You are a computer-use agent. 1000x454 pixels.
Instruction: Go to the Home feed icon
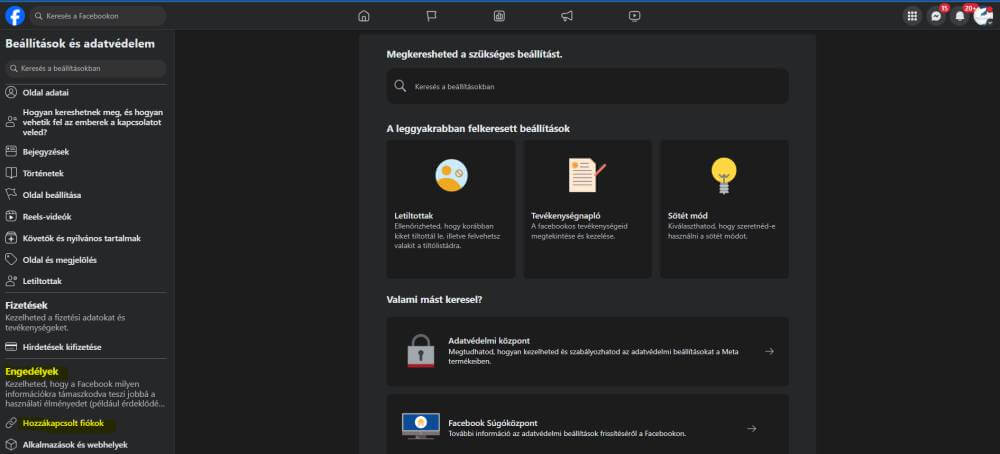[x=364, y=17]
